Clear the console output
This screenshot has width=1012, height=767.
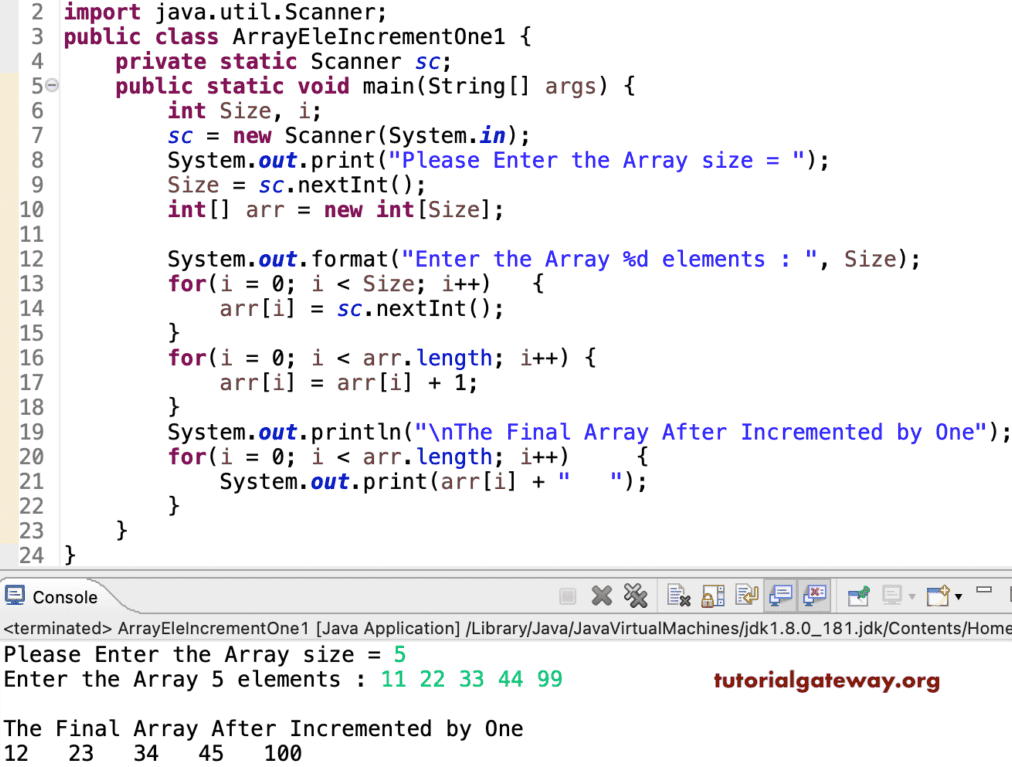[680, 596]
